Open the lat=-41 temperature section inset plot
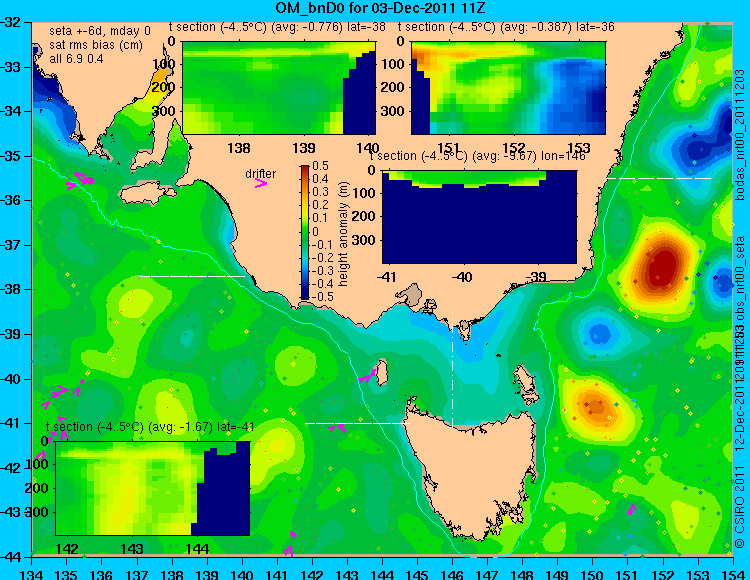Image resolution: width=750 pixels, height=580 pixels. [153, 488]
